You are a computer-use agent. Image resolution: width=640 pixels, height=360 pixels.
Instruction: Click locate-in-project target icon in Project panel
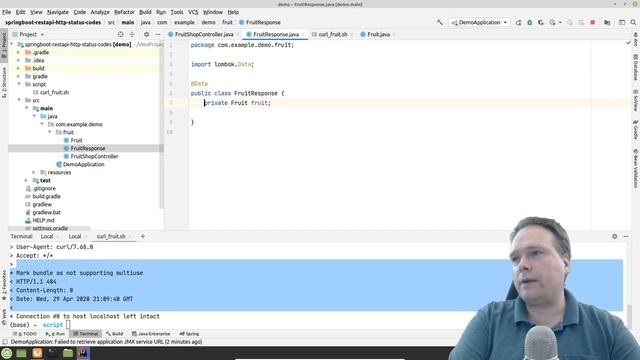point(120,34)
